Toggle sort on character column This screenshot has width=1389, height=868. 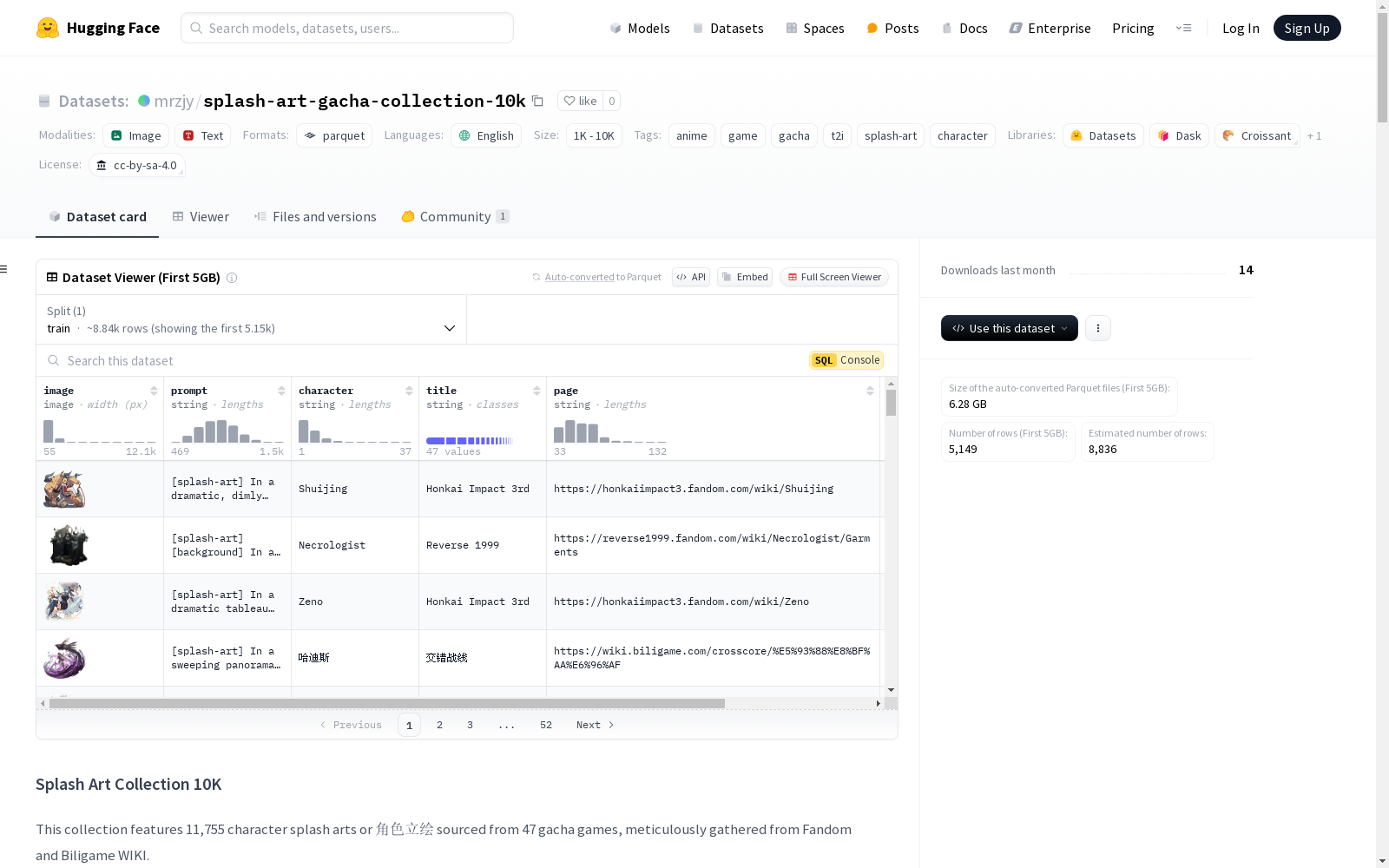(x=409, y=391)
